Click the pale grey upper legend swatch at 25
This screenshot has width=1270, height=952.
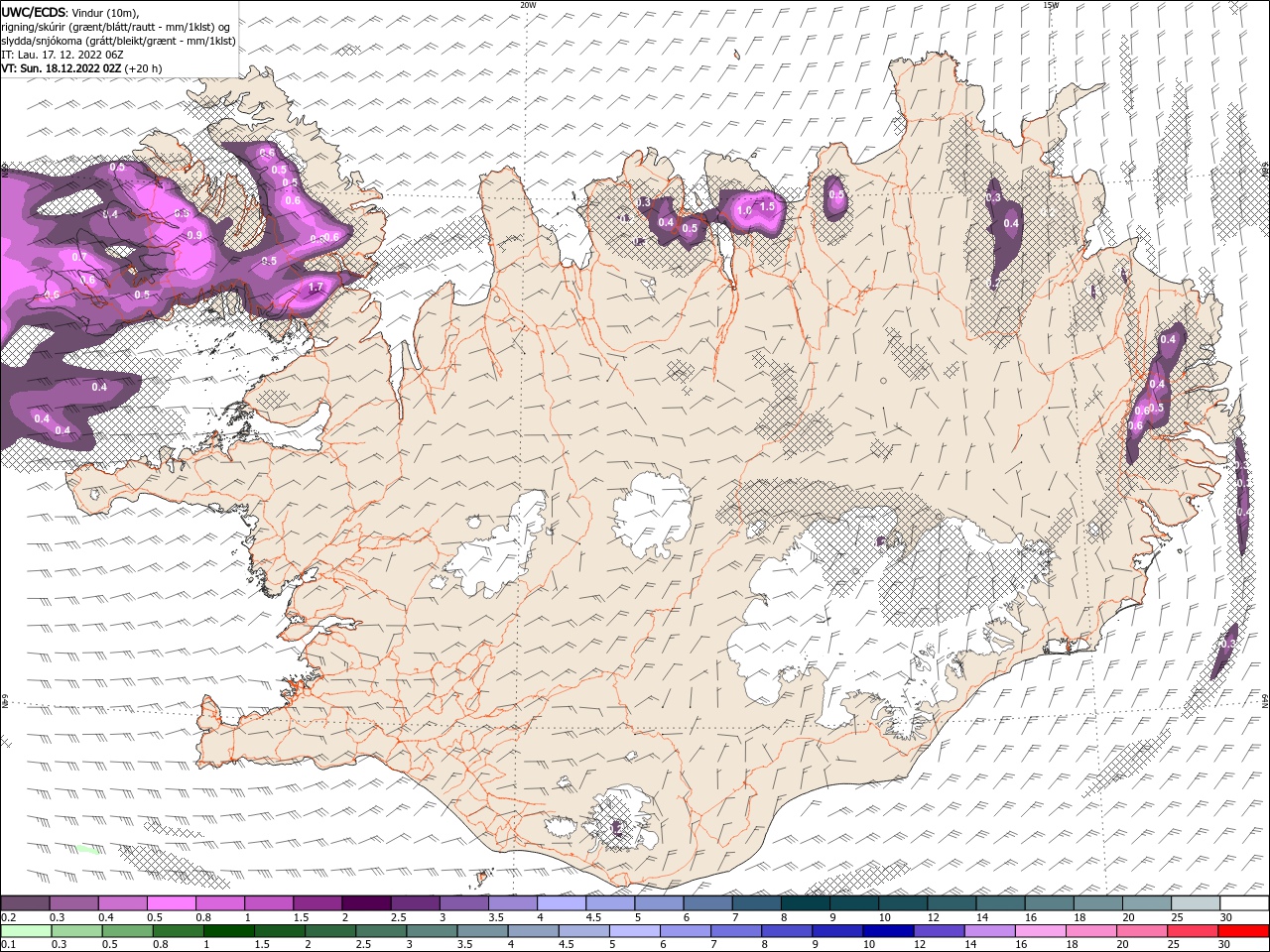coord(1197,903)
